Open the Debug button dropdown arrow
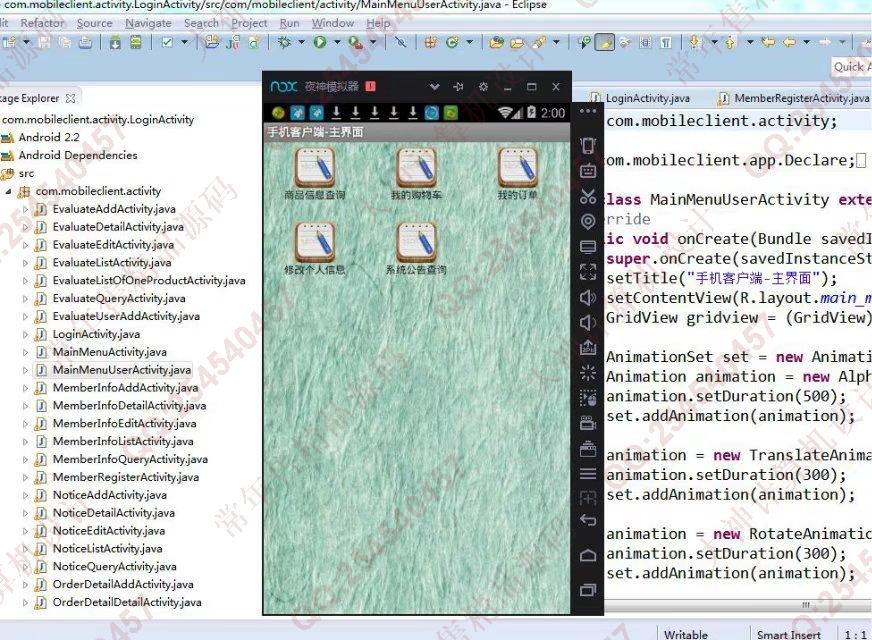This screenshot has height=640, width=872. (301, 42)
